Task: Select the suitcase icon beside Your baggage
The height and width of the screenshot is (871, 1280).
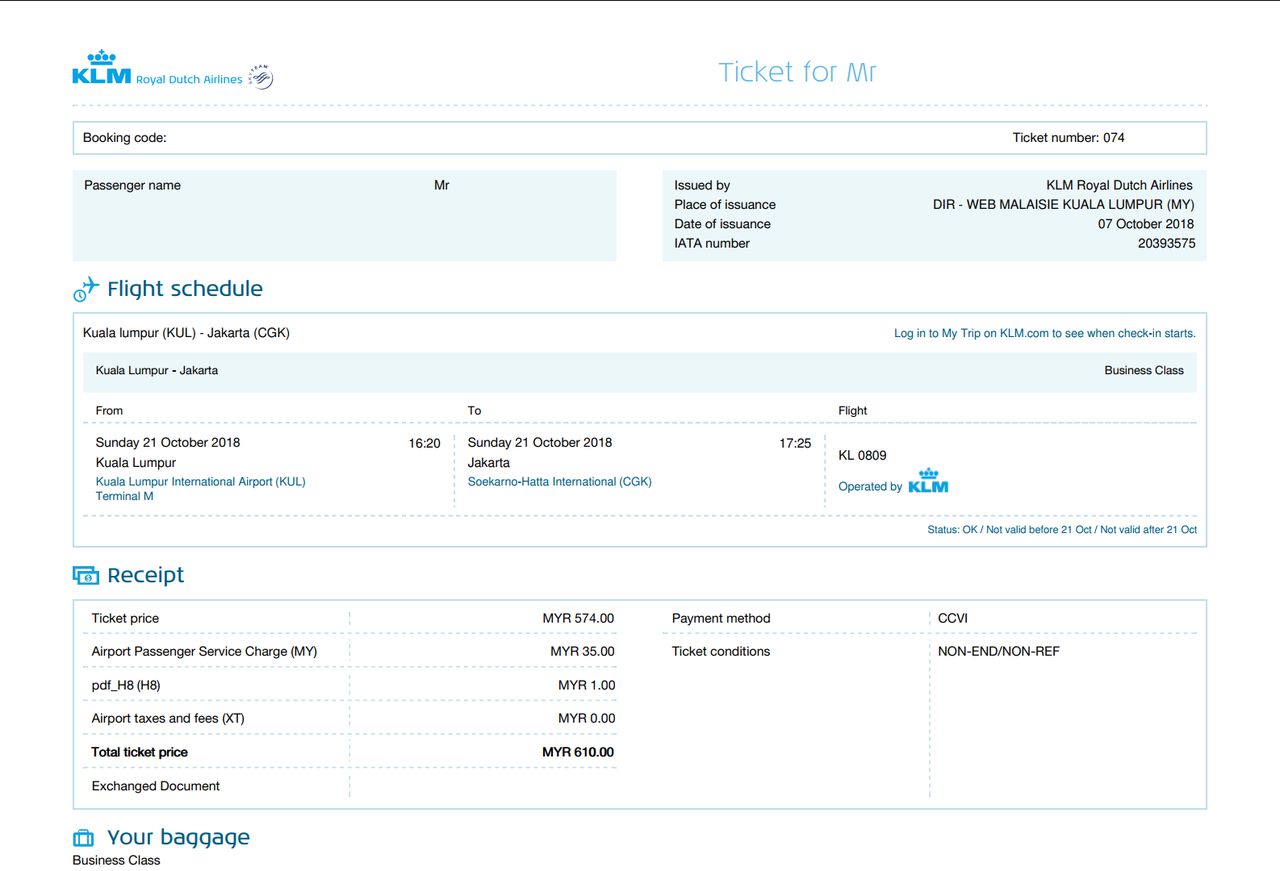Action: [x=83, y=836]
